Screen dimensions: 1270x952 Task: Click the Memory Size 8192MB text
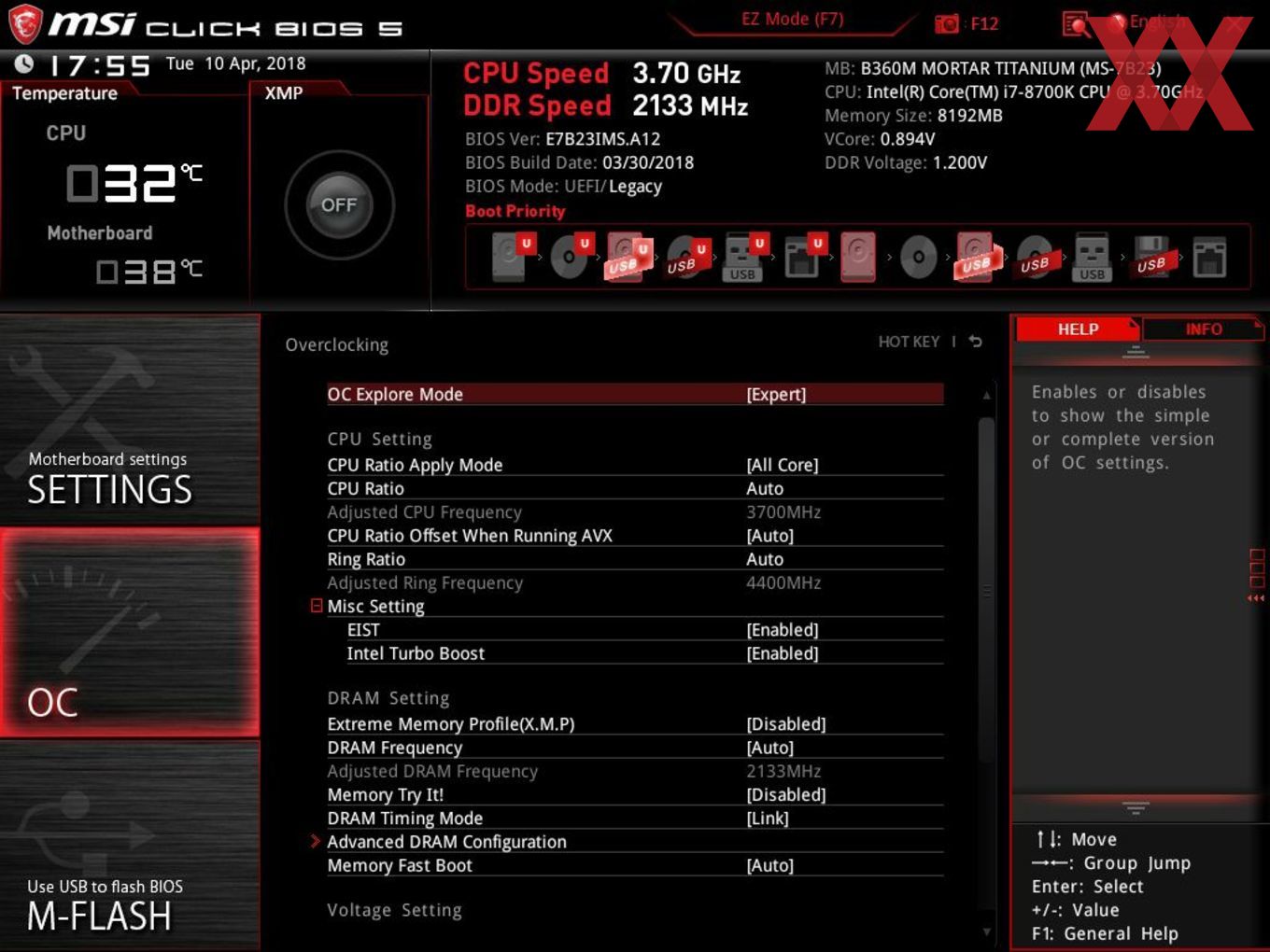[x=913, y=116]
